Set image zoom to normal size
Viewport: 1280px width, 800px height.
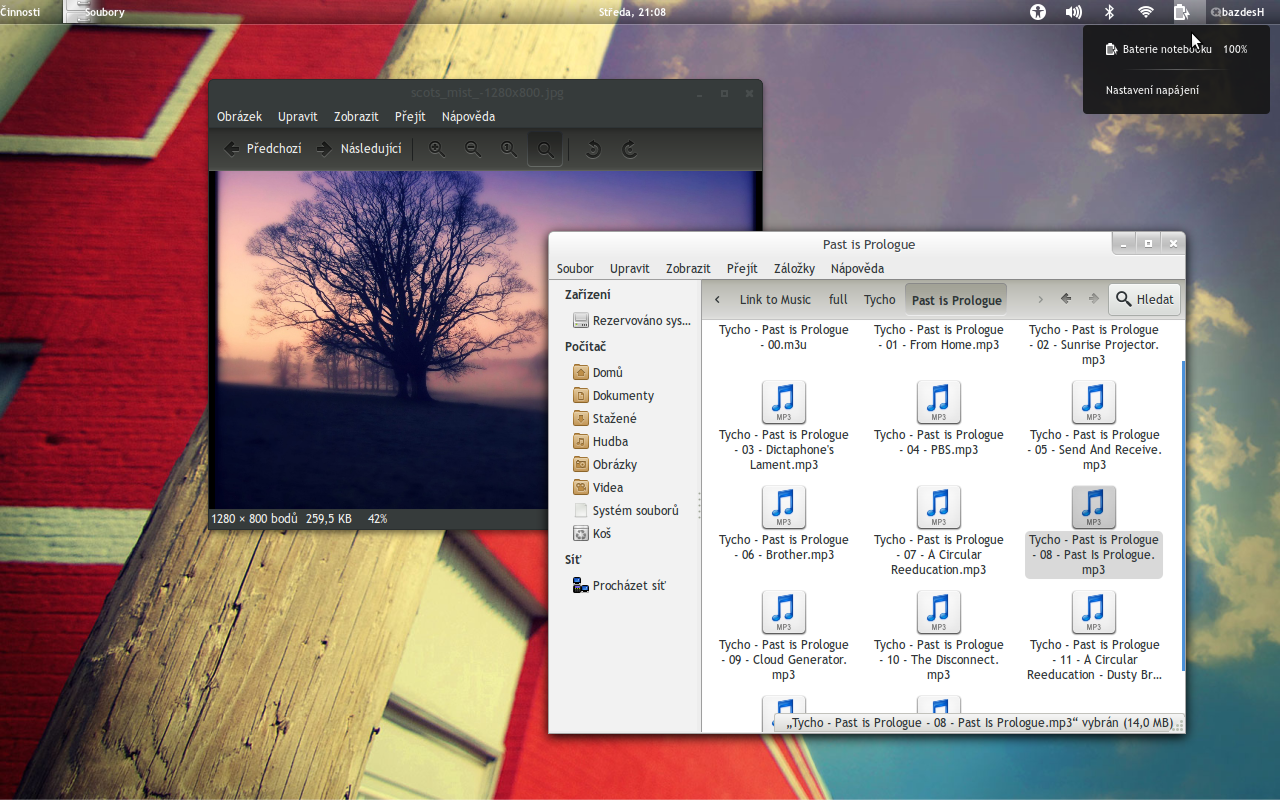point(509,149)
